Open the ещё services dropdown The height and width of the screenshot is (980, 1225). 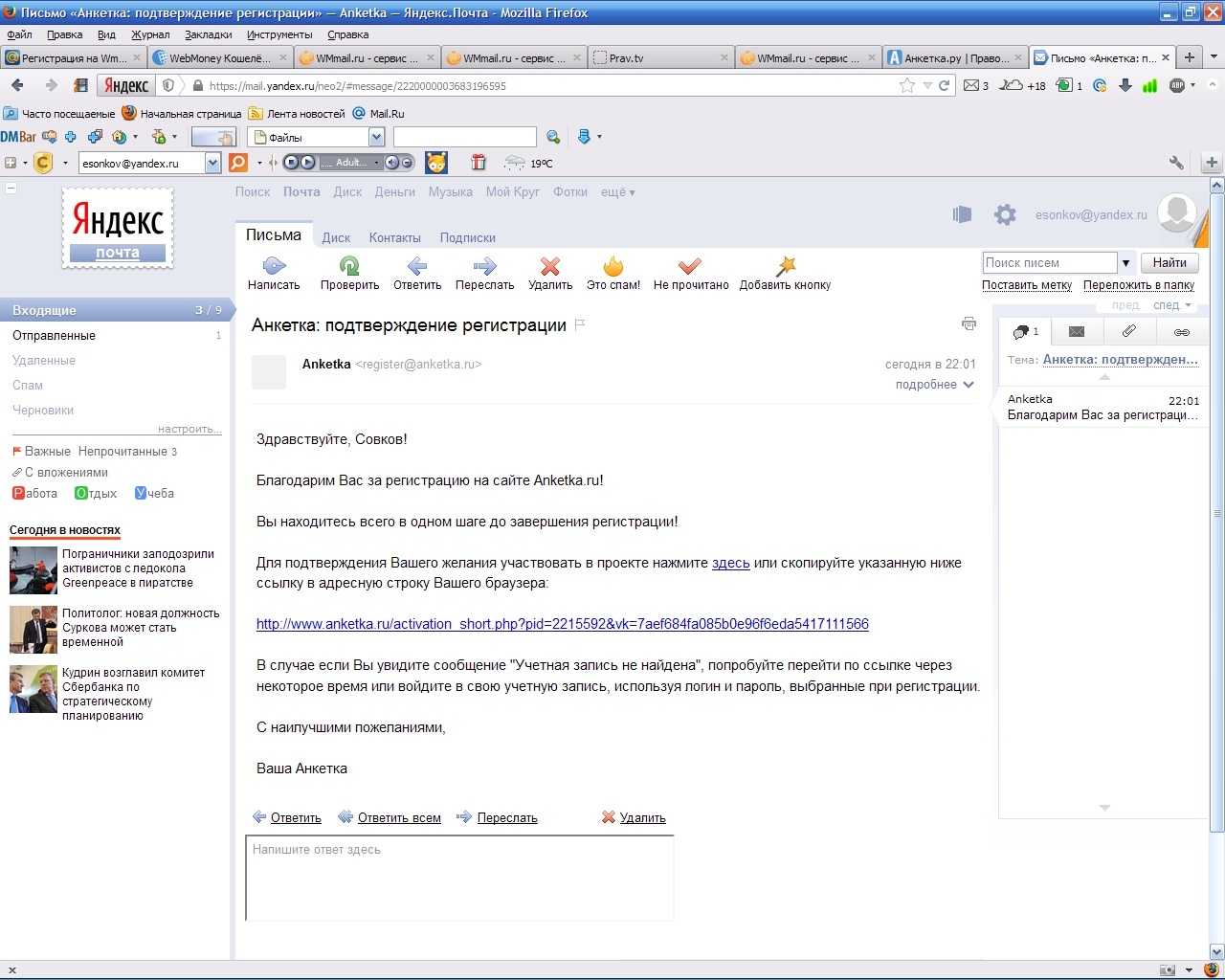point(617,191)
